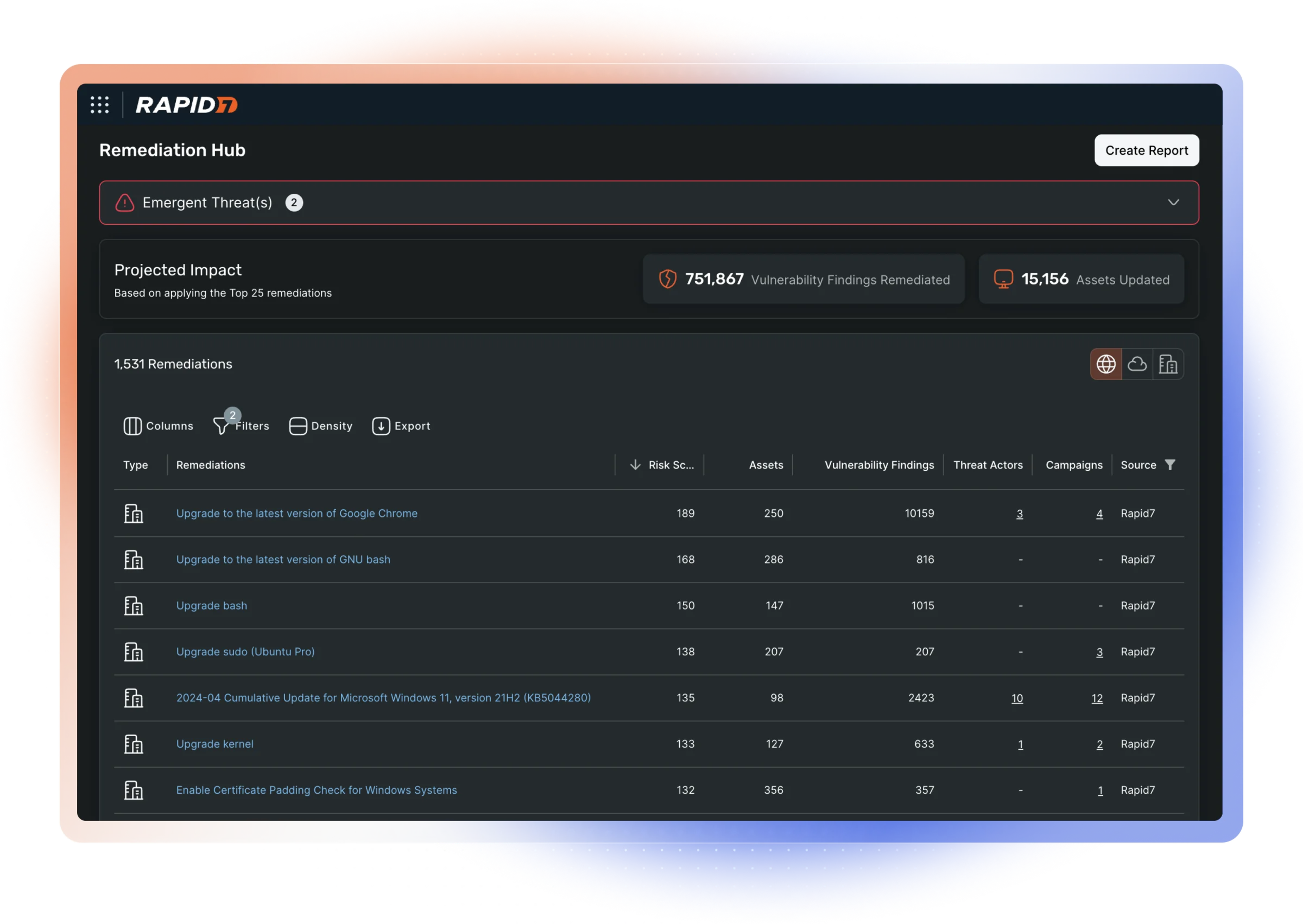
Task: Open the KB5044280 Windows 11 cumulative update link
Action: (x=383, y=698)
